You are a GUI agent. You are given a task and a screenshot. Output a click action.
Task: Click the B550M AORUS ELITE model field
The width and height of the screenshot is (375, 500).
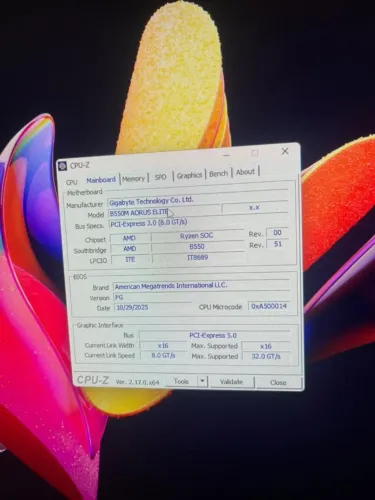(x=164, y=212)
